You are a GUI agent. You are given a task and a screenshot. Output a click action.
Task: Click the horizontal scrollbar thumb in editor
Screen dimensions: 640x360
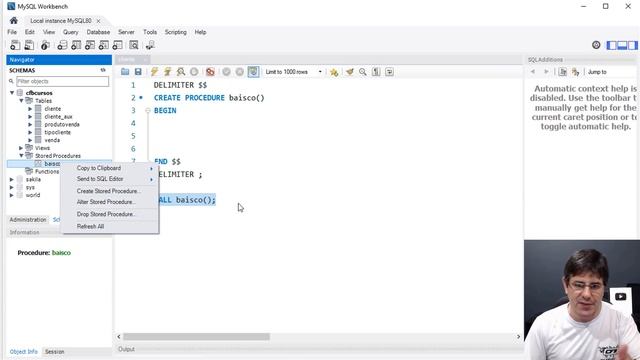(x=196, y=337)
